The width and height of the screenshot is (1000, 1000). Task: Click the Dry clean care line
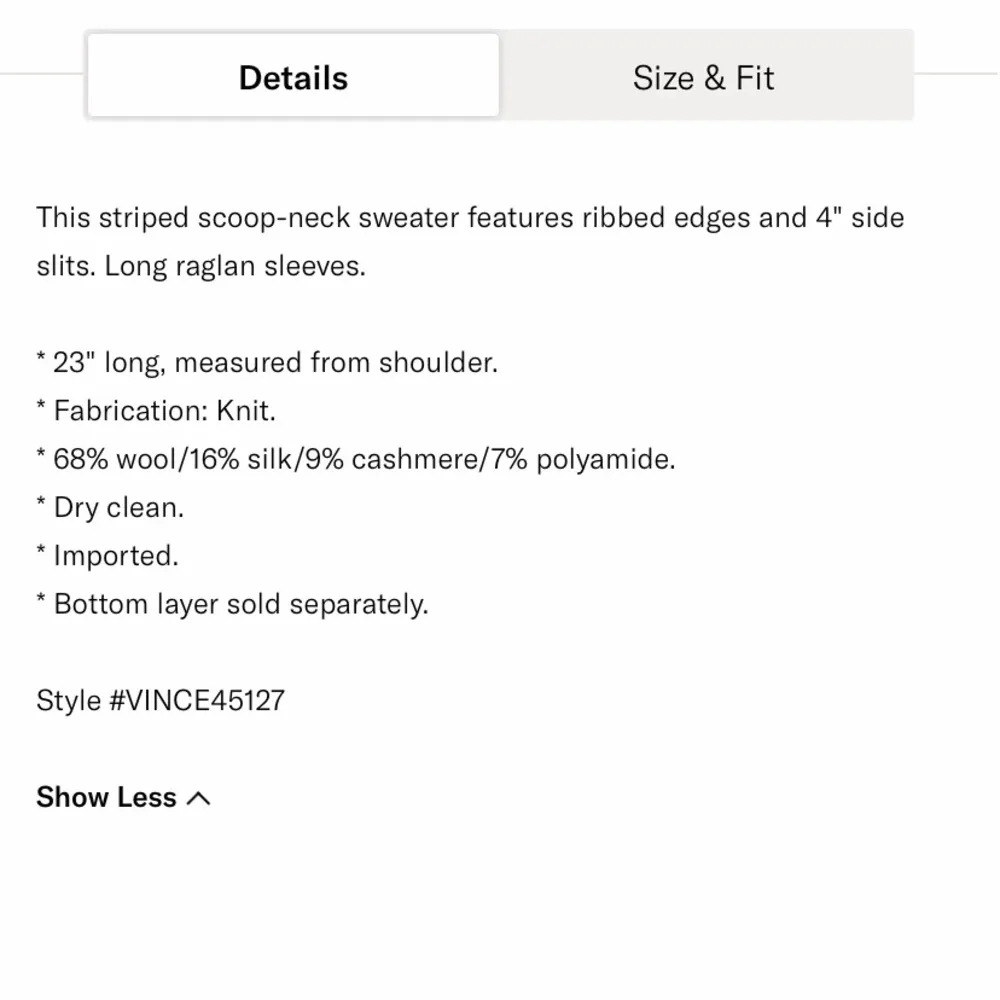[x=111, y=507]
